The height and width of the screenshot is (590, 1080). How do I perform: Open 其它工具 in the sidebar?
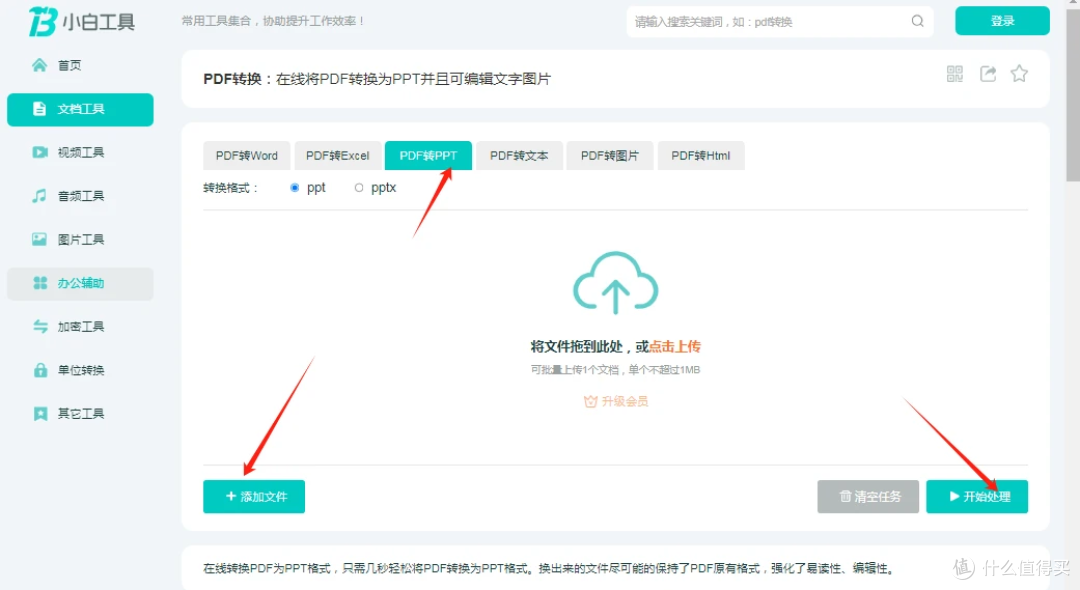(x=80, y=414)
